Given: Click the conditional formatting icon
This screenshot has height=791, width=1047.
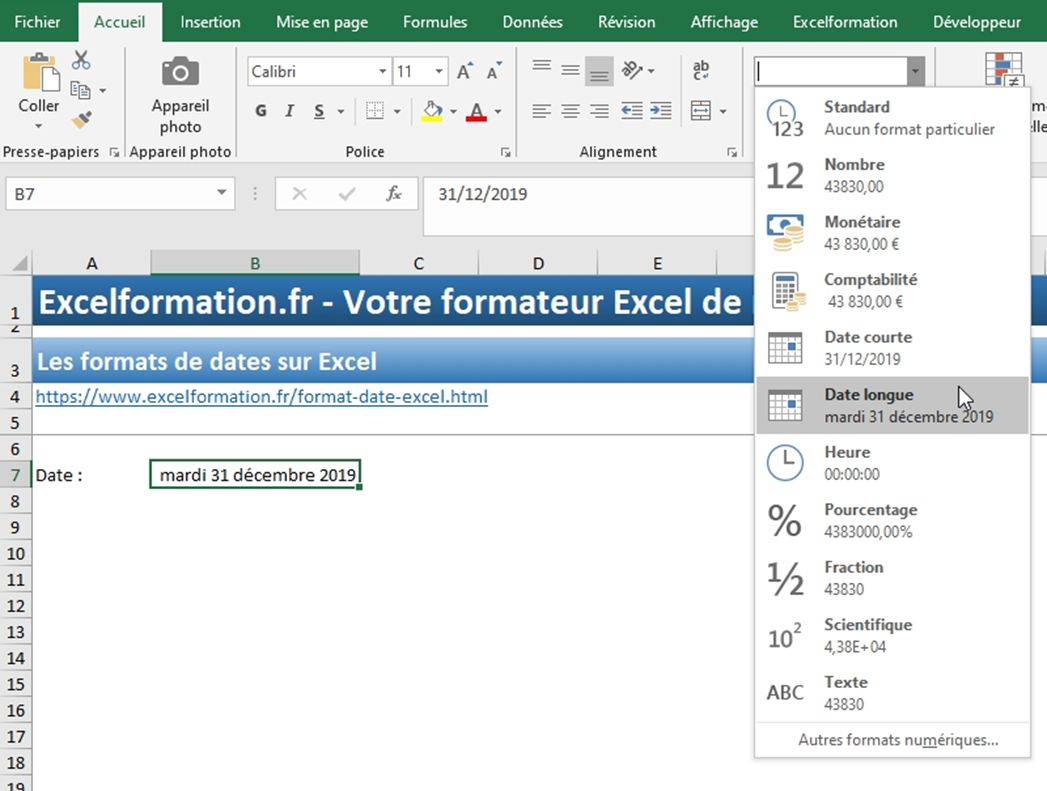Looking at the screenshot, I should pos(1004,69).
